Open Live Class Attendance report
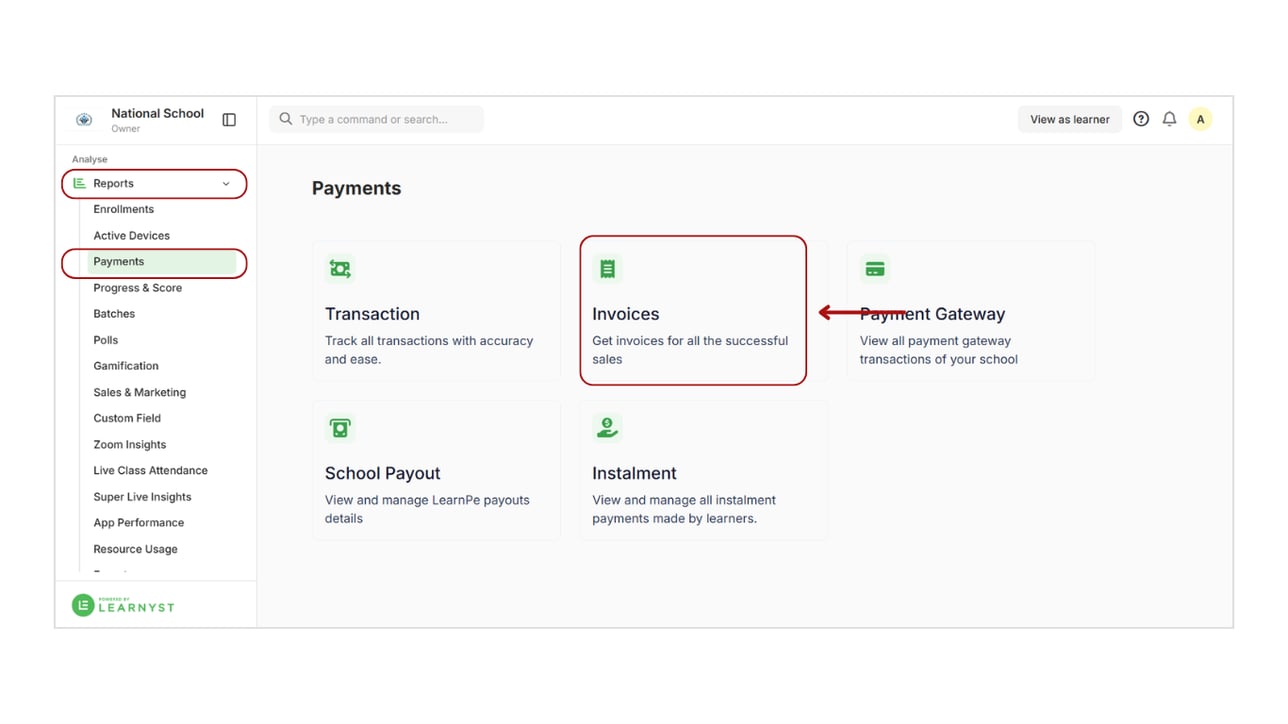This screenshot has width=1288, height=724. [151, 470]
